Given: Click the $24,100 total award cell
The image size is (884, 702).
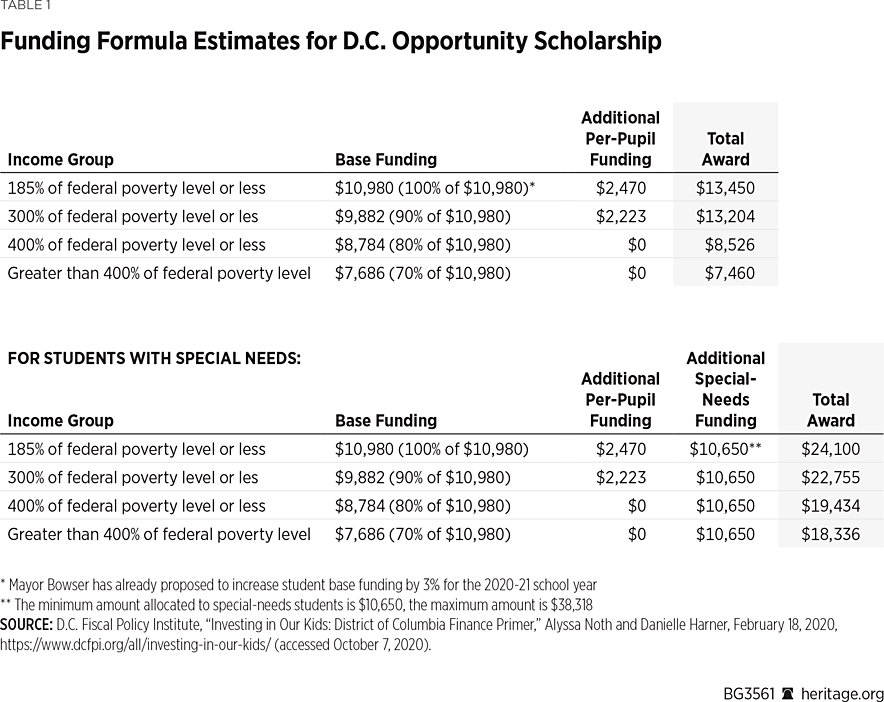Looking at the screenshot, I should click(830, 449).
